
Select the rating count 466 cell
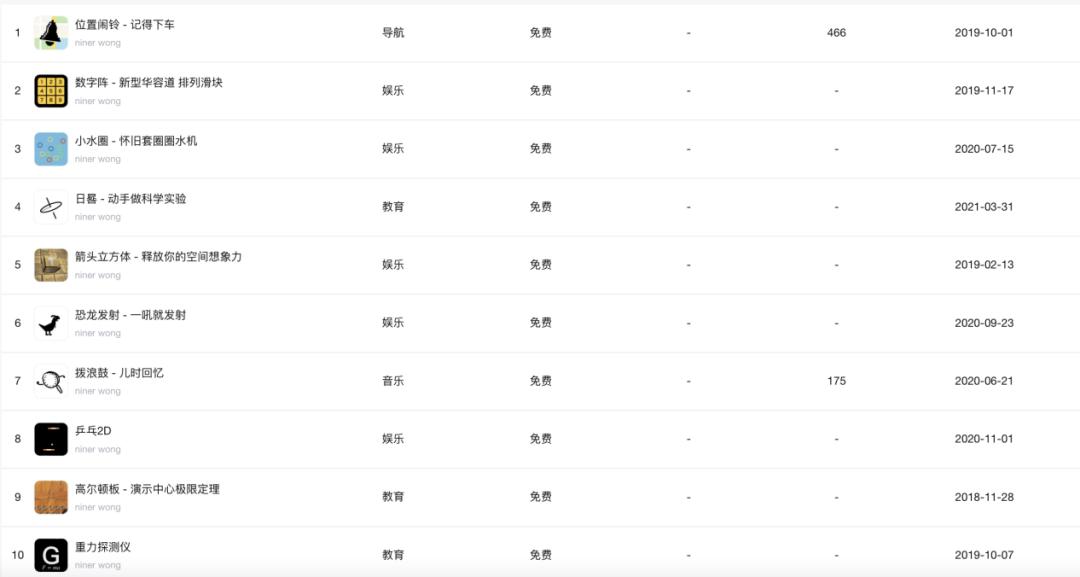pos(836,32)
